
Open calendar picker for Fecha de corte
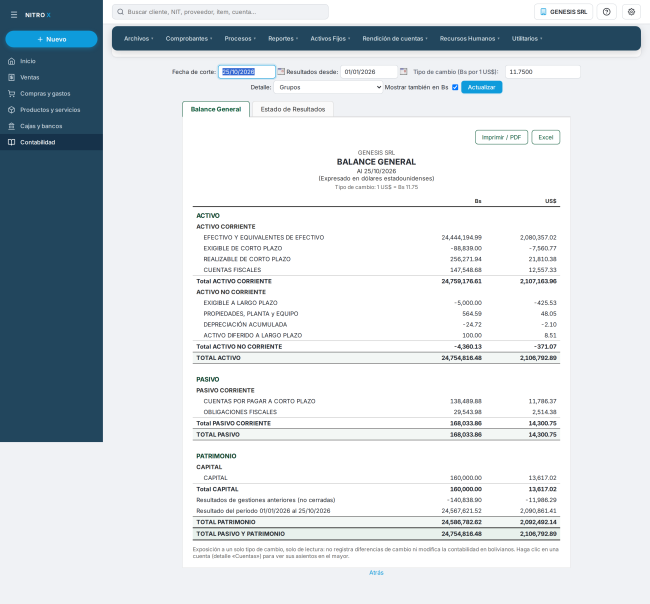click(x=281, y=71)
